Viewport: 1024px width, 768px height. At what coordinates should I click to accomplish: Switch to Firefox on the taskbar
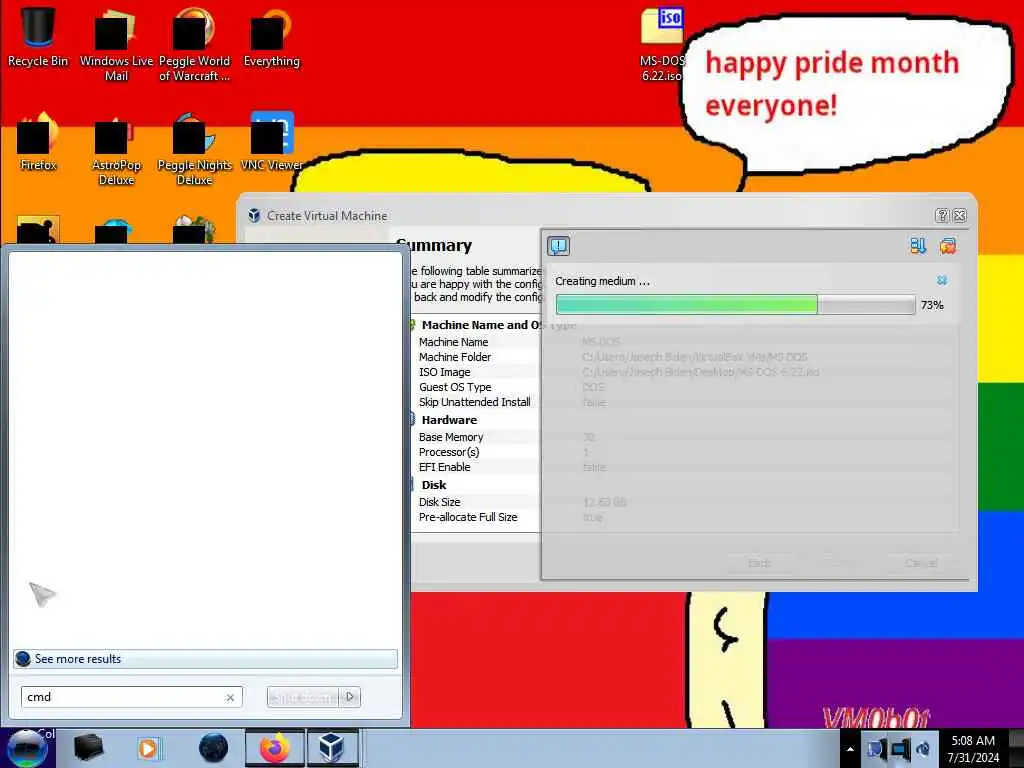coord(274,748)
